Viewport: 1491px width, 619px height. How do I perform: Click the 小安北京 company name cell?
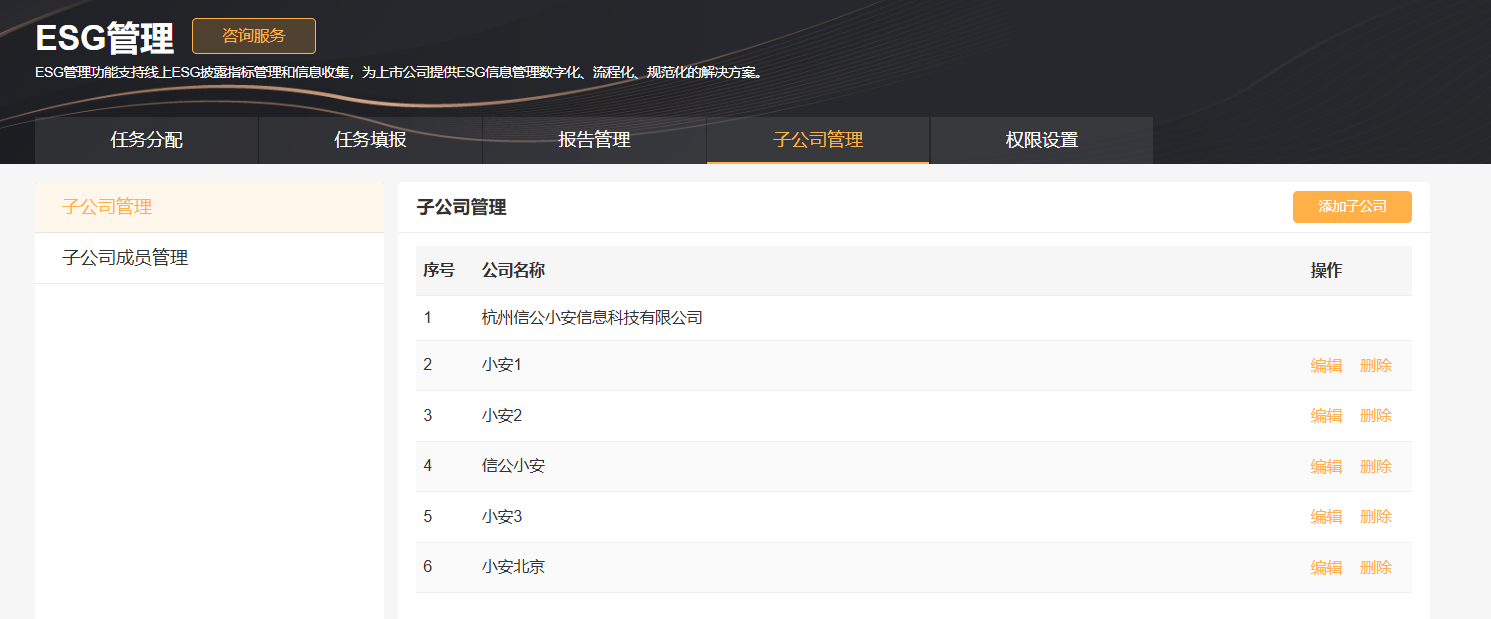click(513, 567)
